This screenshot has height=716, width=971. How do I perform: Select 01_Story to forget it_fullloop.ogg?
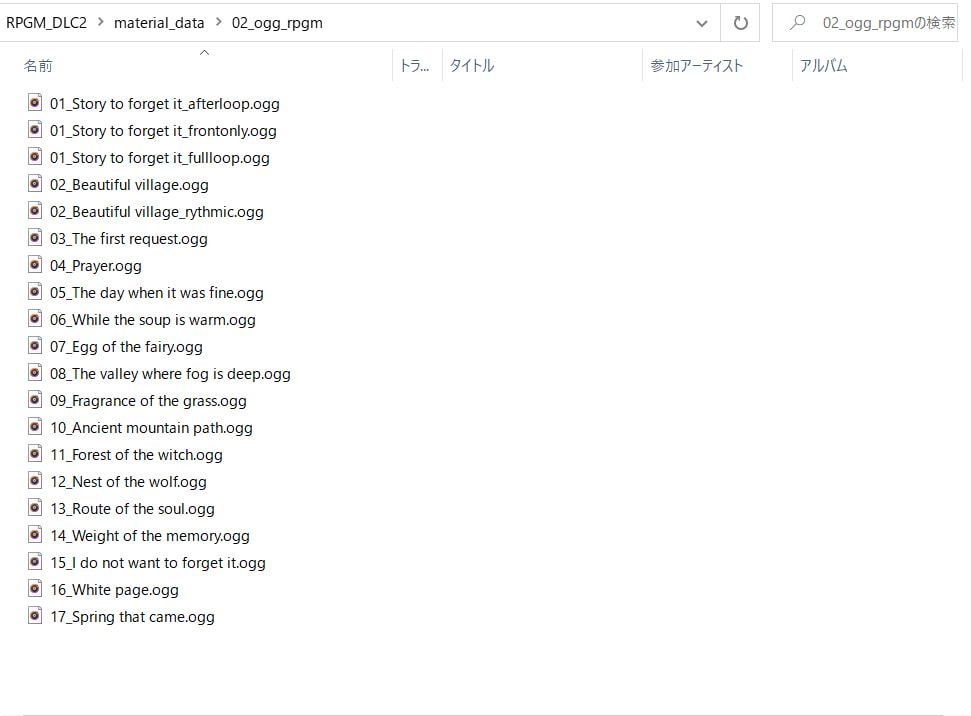click(x=159, y=157)
